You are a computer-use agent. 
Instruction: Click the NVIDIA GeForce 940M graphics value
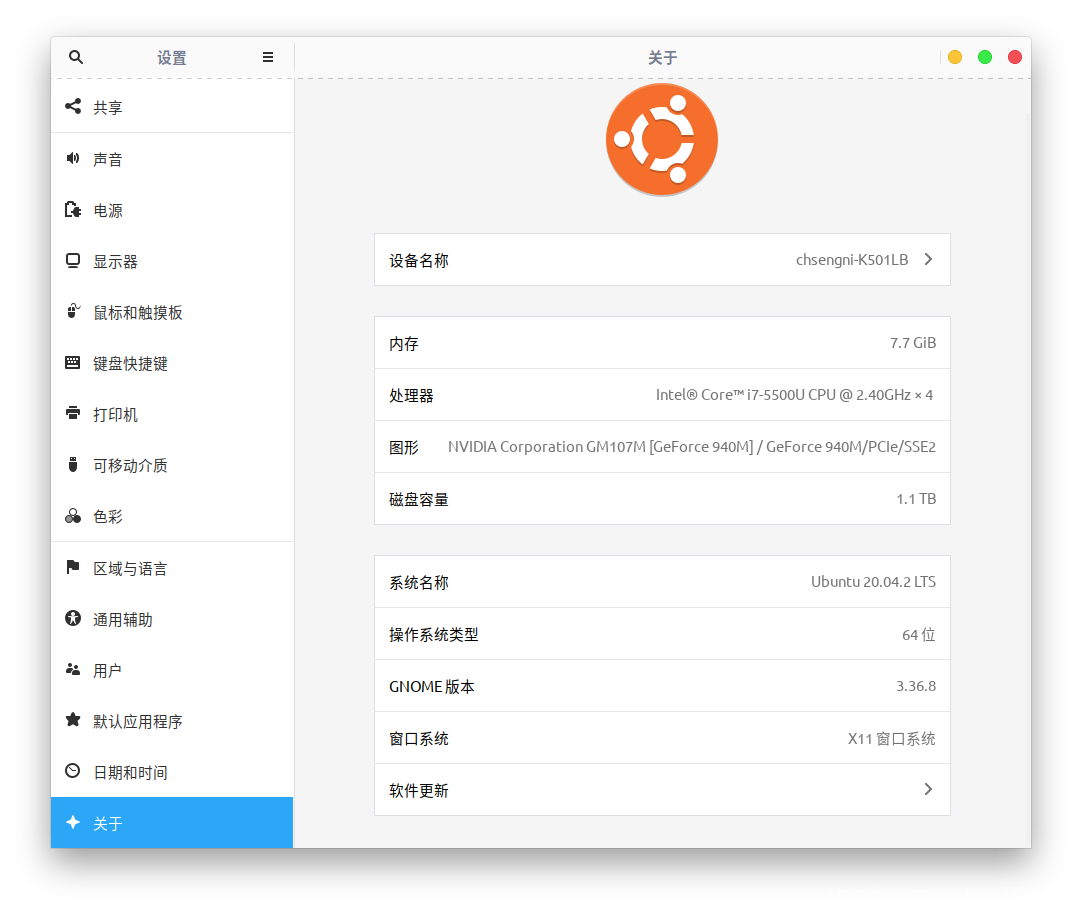[x=691, y=446]
